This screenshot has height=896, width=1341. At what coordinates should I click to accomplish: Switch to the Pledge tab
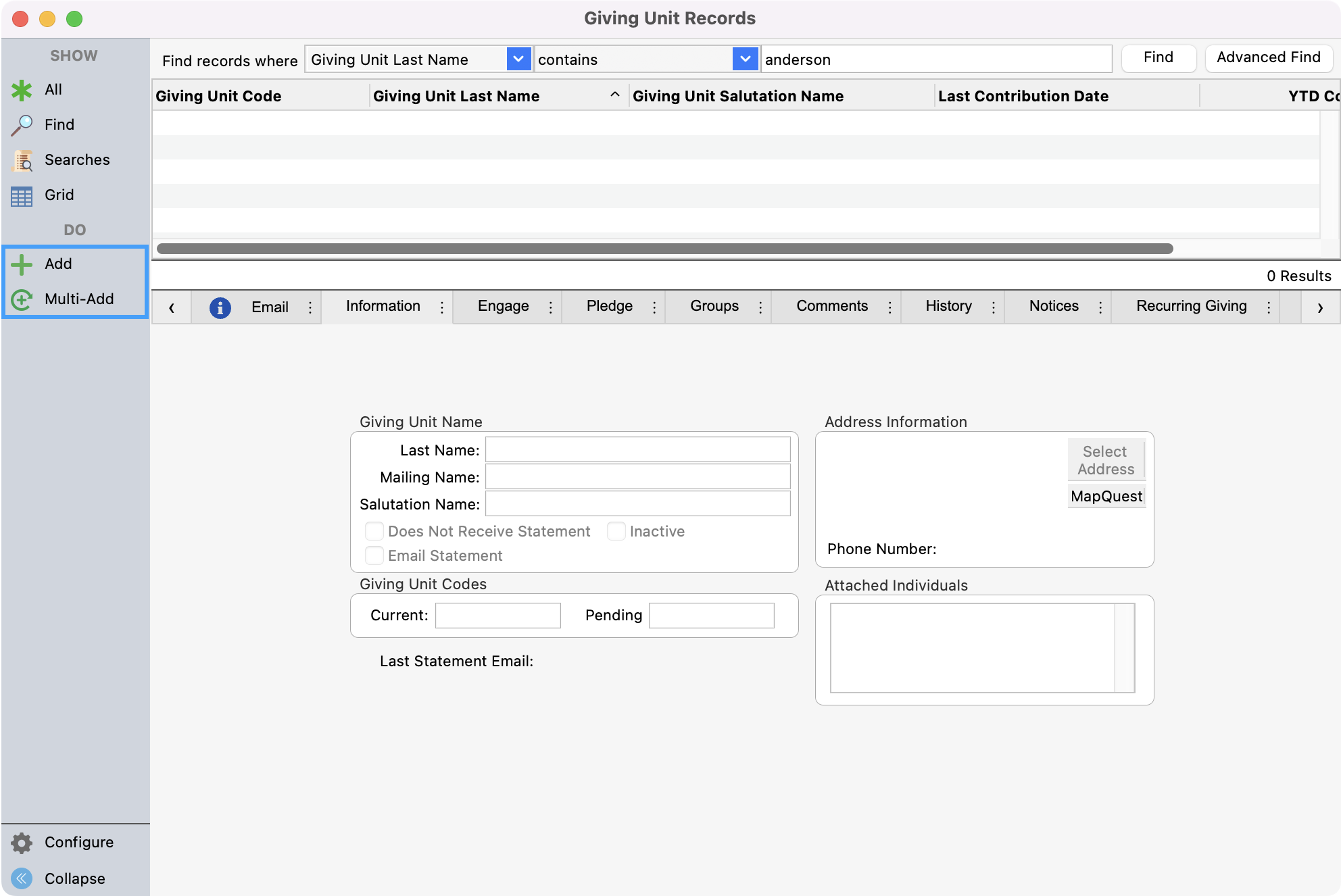(x=609, y=306)
